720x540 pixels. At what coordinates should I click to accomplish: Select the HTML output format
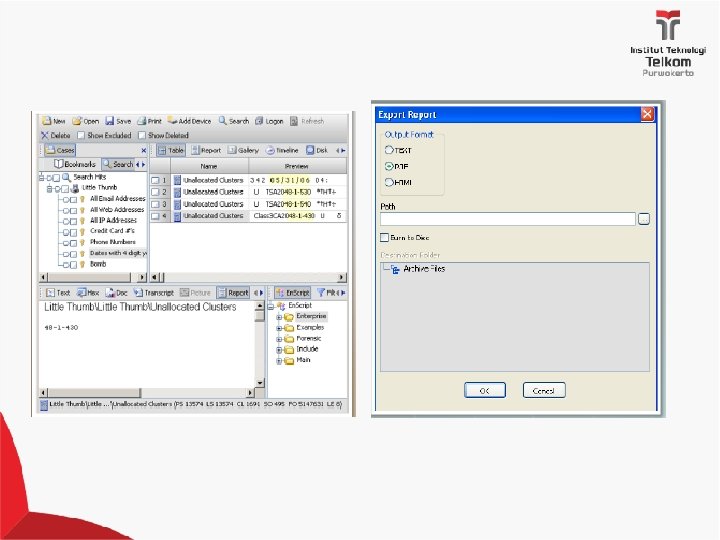(389, 182)
